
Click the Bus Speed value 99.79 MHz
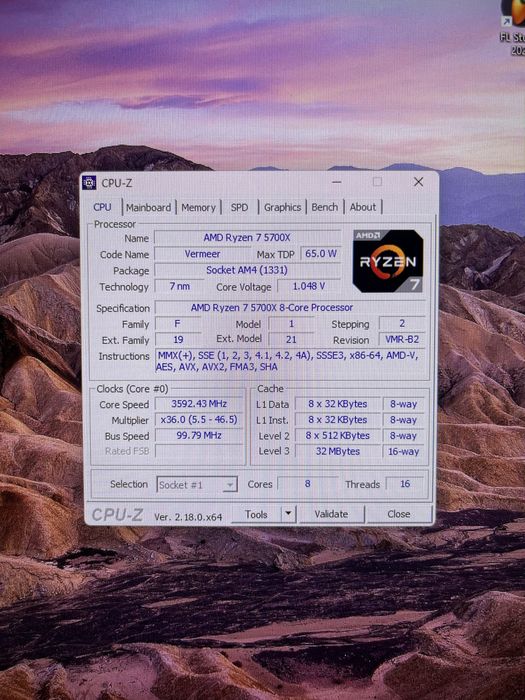199,435
